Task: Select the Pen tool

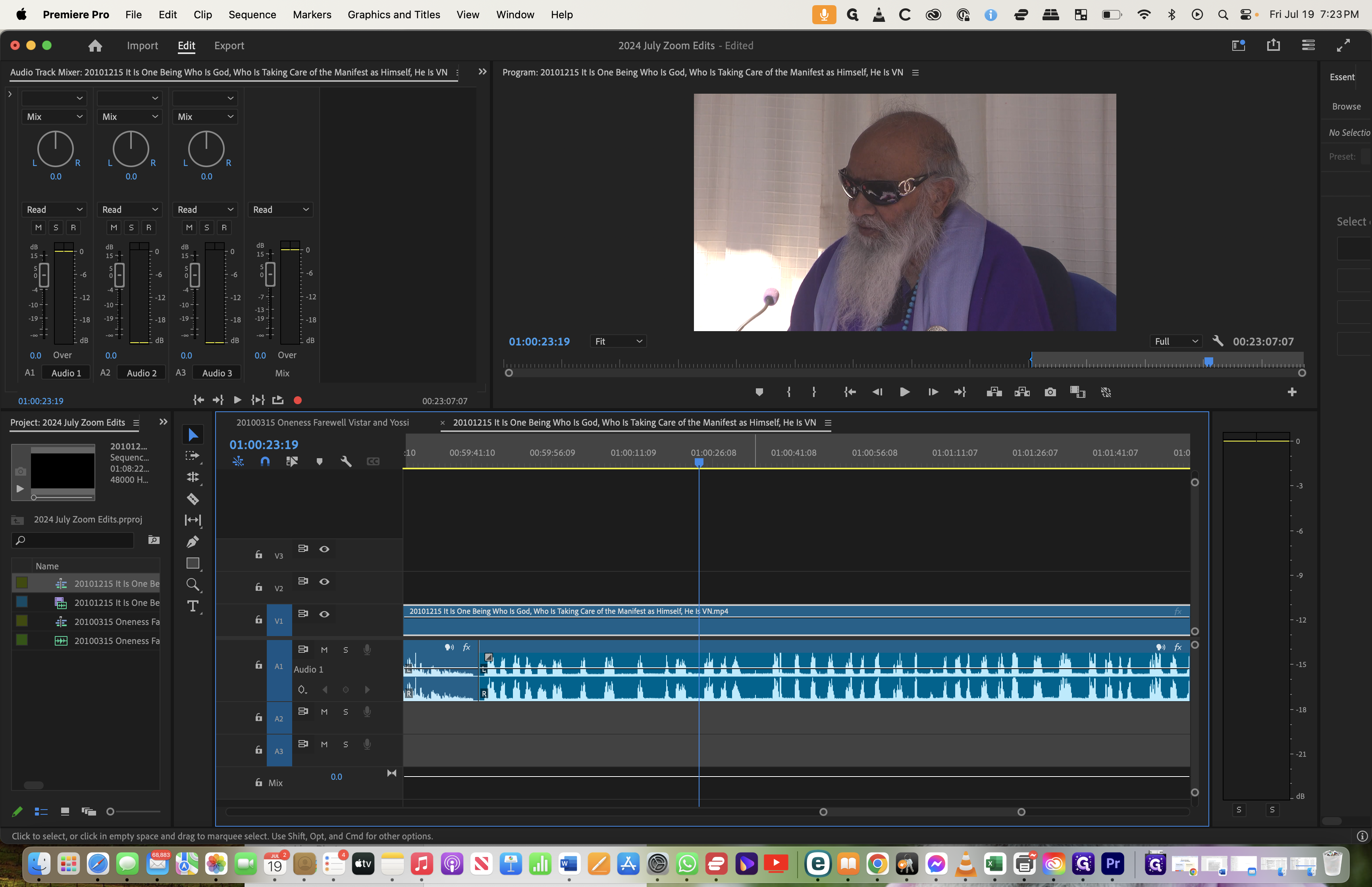Action: tap(193, 542)
